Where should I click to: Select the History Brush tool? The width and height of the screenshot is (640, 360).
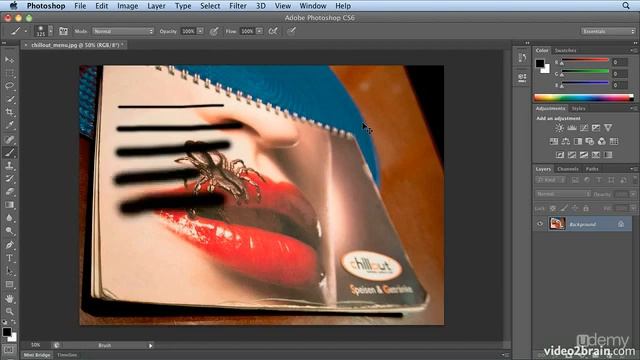tap(9, 179)
